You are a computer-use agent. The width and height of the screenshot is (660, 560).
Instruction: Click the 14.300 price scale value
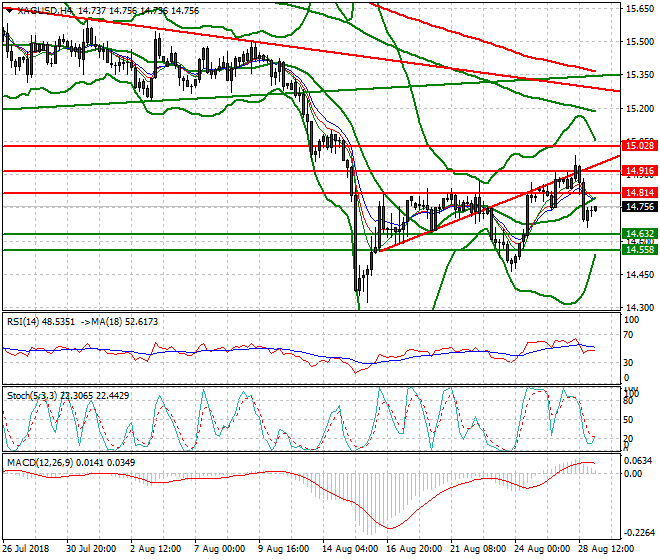click(640, 308)
